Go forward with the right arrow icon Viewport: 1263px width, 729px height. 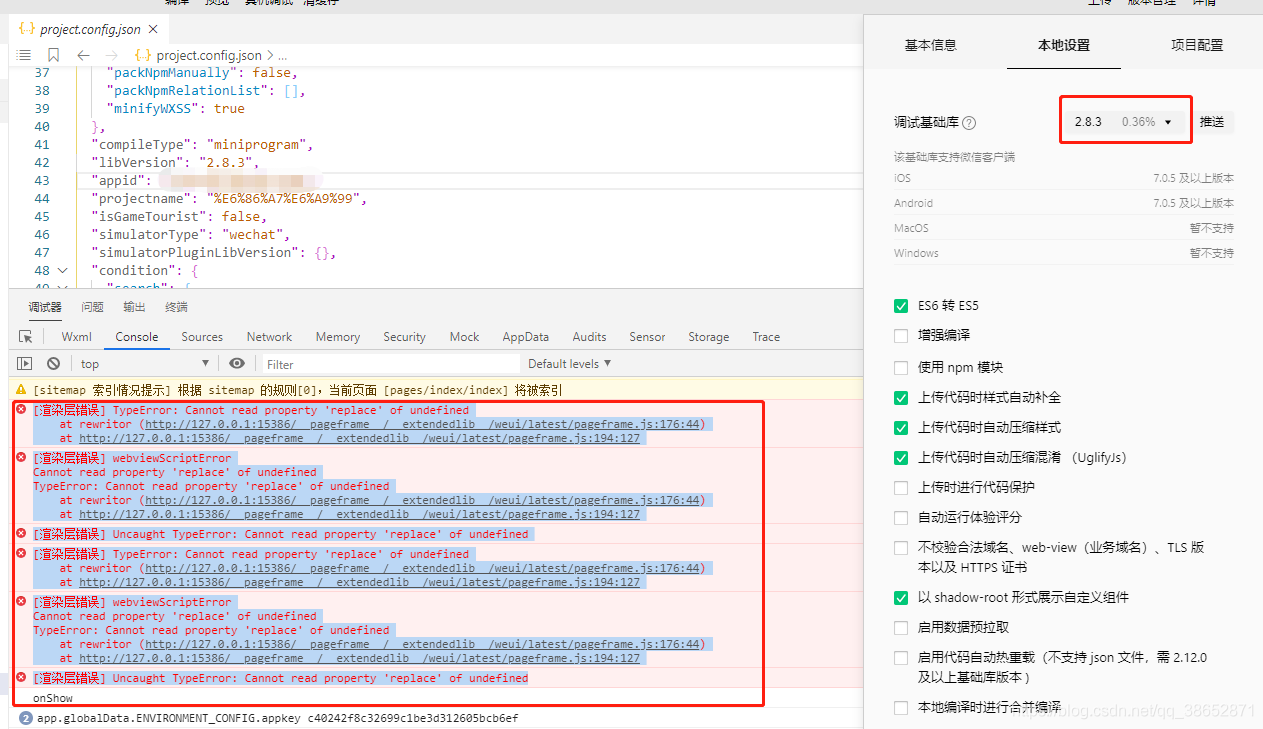[x=111, y=55]
